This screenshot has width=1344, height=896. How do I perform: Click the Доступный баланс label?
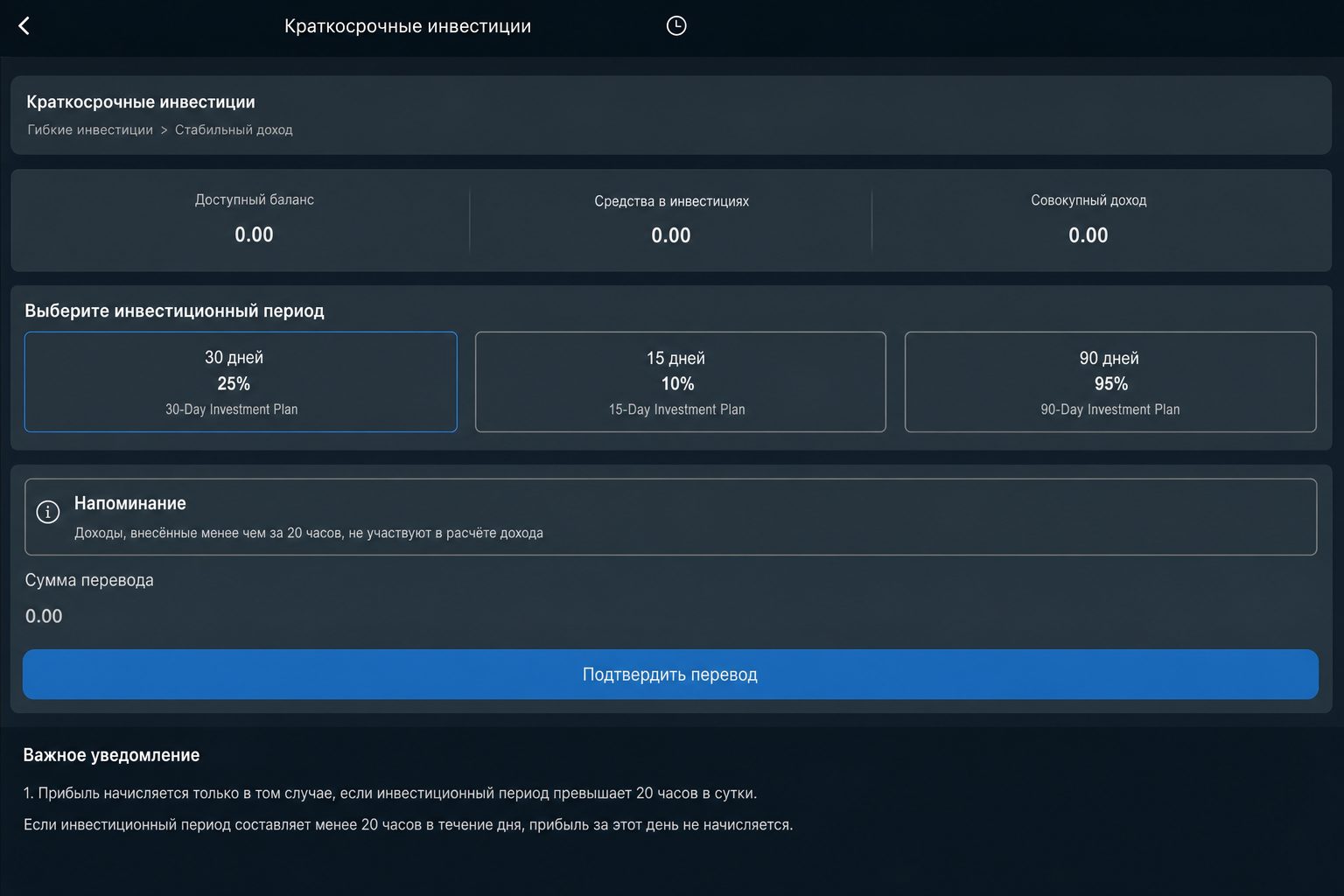tap(255, 199)
